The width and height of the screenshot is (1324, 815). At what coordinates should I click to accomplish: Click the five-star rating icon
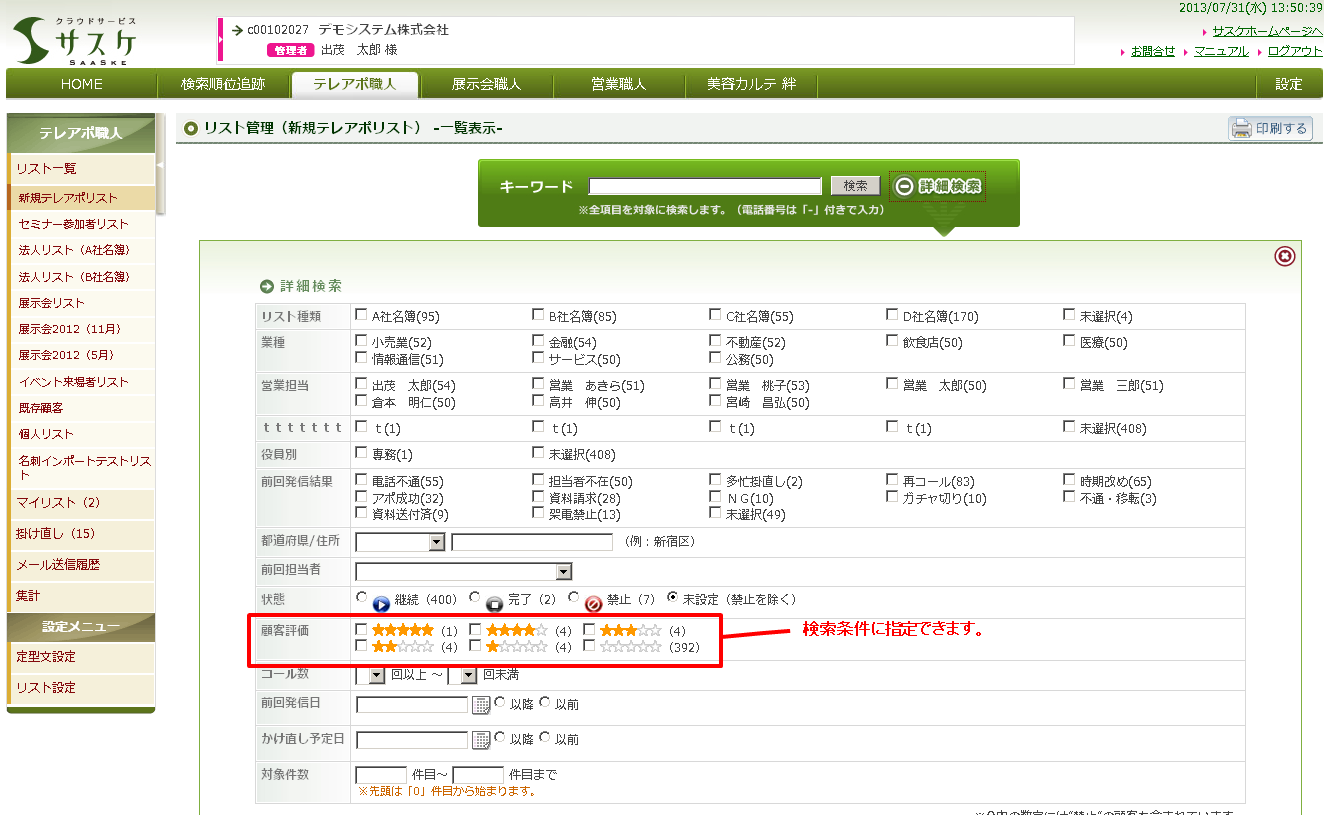402,631
